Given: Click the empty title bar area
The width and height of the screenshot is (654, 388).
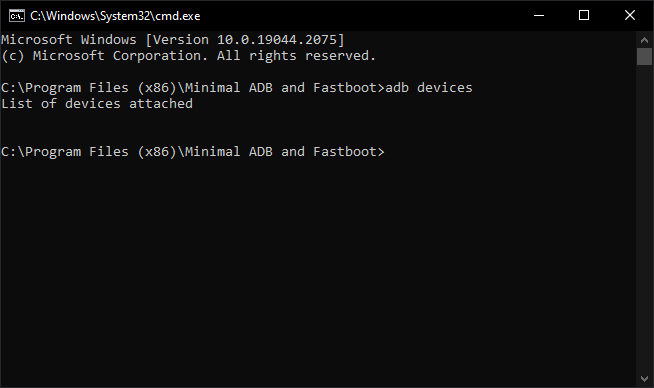Looking at the screenshot, I should (x=359, y=15).
